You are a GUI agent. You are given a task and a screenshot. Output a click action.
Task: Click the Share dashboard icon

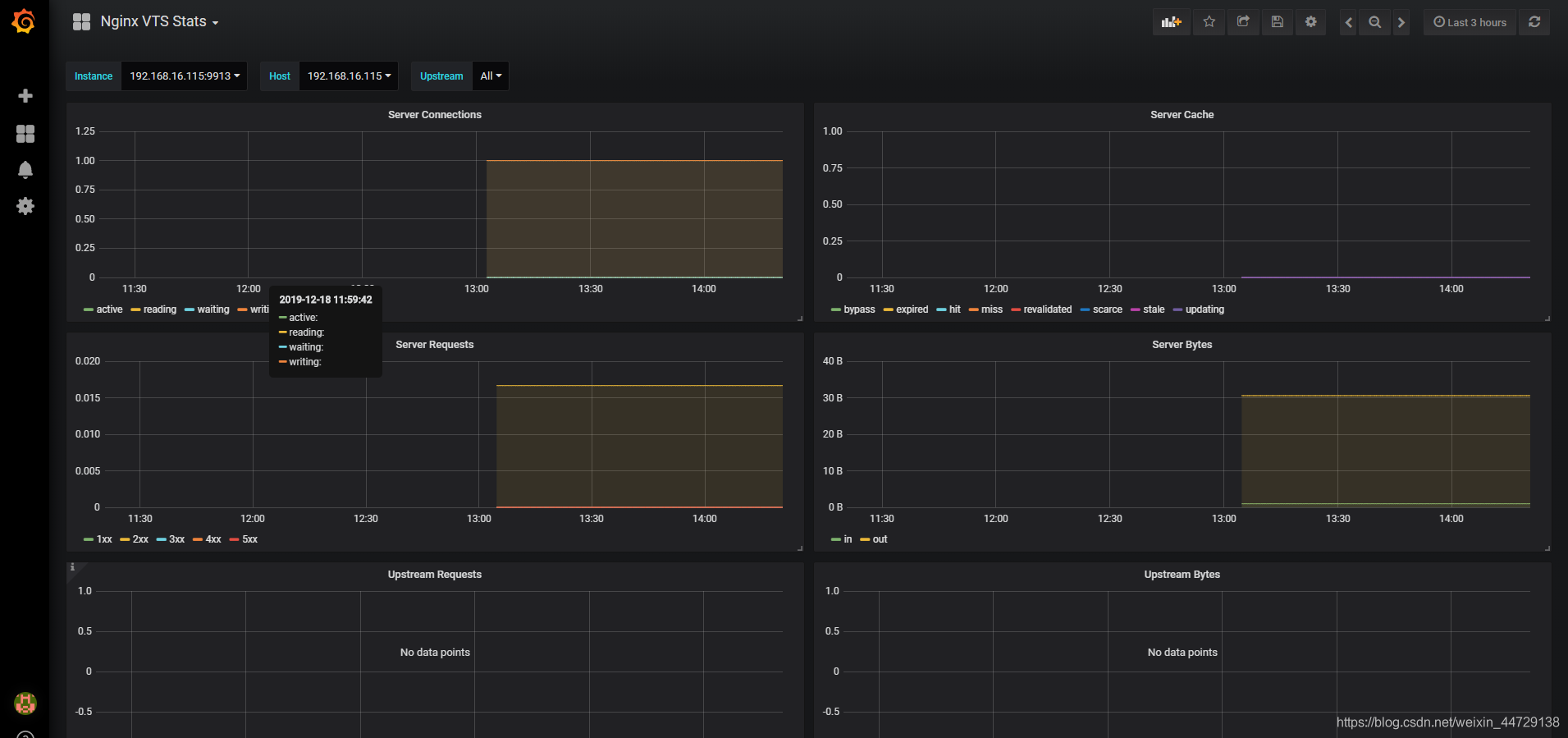[x=1243, y=22]
